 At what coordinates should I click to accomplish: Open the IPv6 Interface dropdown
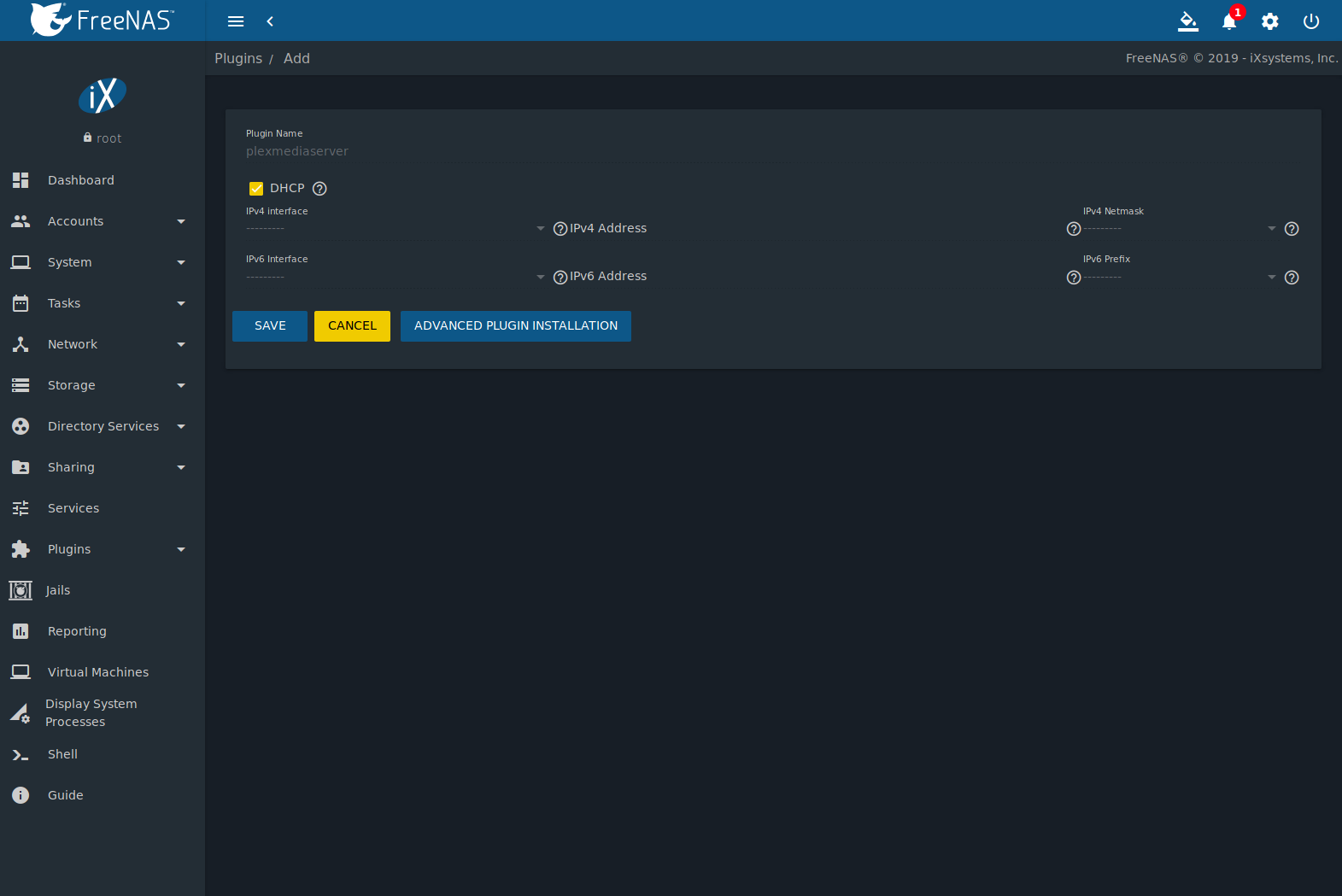(396, 278)
